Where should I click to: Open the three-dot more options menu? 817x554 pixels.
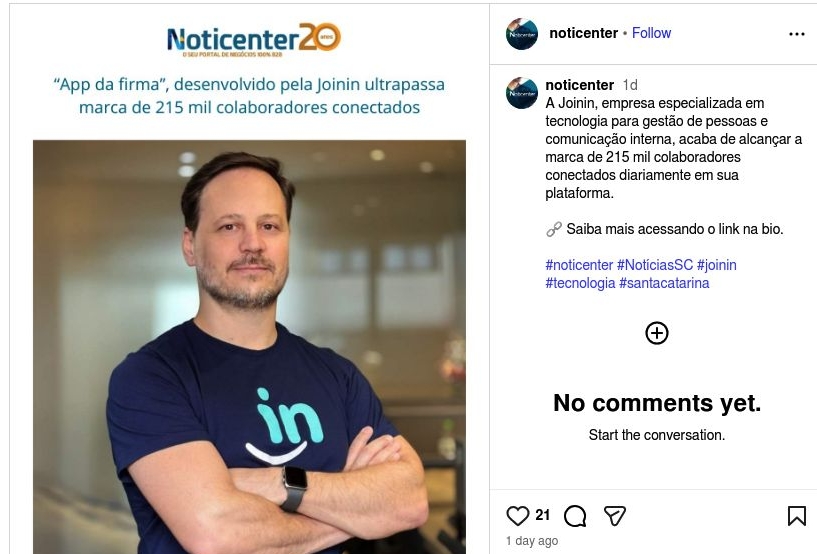tap(796, 34)
